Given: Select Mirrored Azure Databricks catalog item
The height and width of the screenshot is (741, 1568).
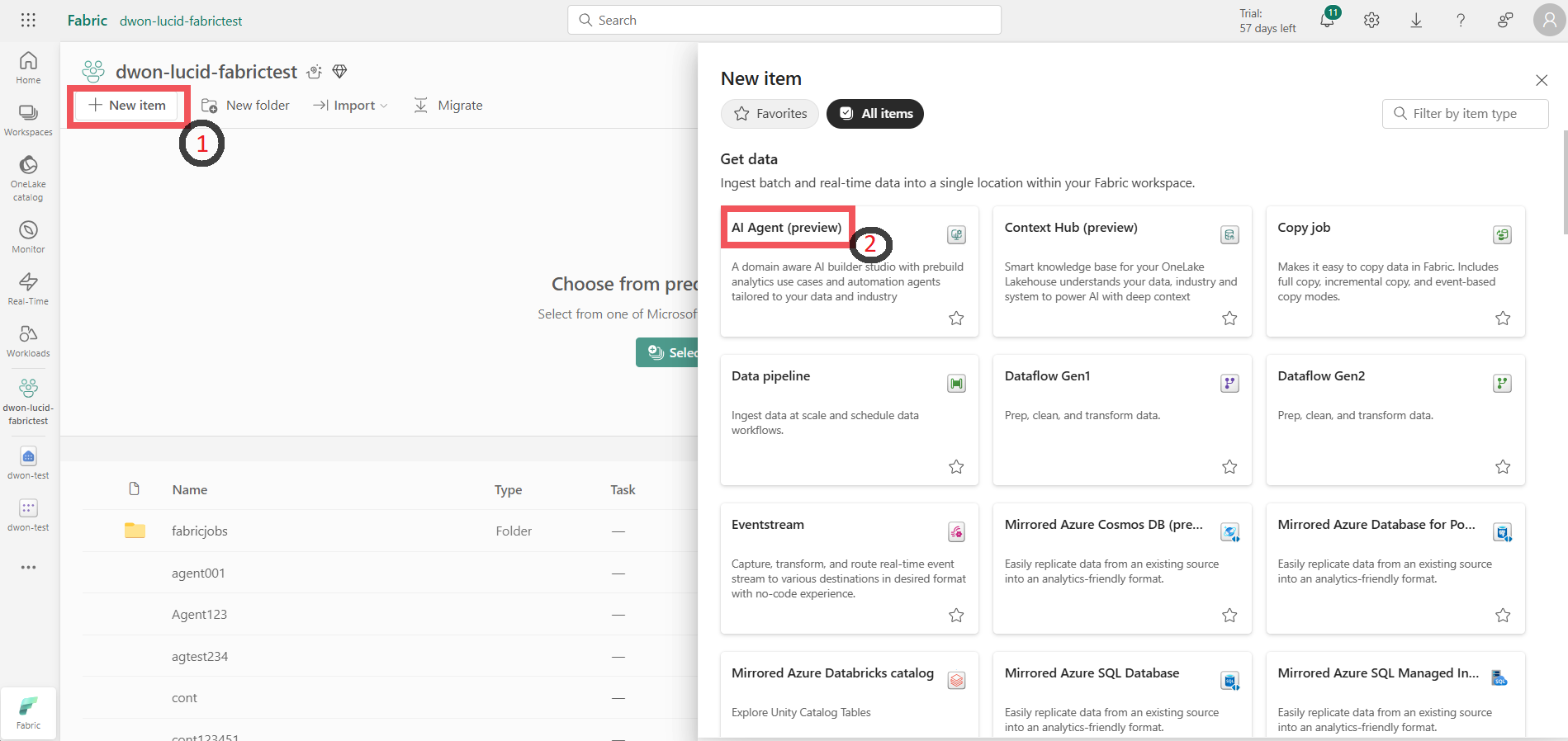Looking at the screenshot, I should [850, 694].
